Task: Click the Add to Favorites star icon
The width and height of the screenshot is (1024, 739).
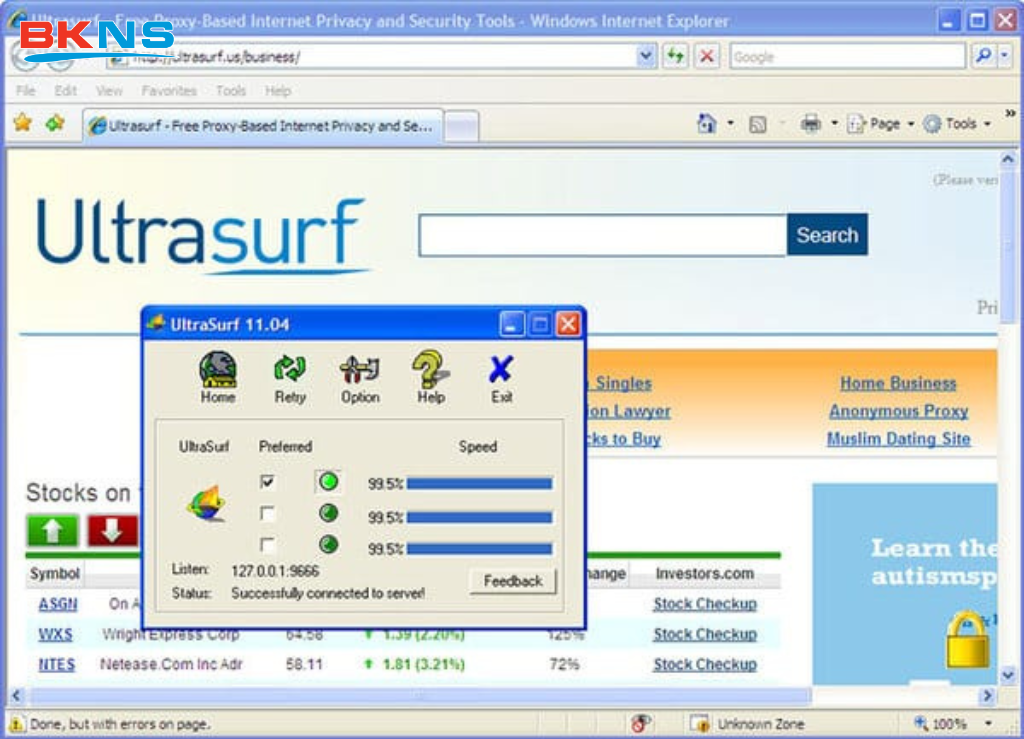Action: [x=21, y=124]
